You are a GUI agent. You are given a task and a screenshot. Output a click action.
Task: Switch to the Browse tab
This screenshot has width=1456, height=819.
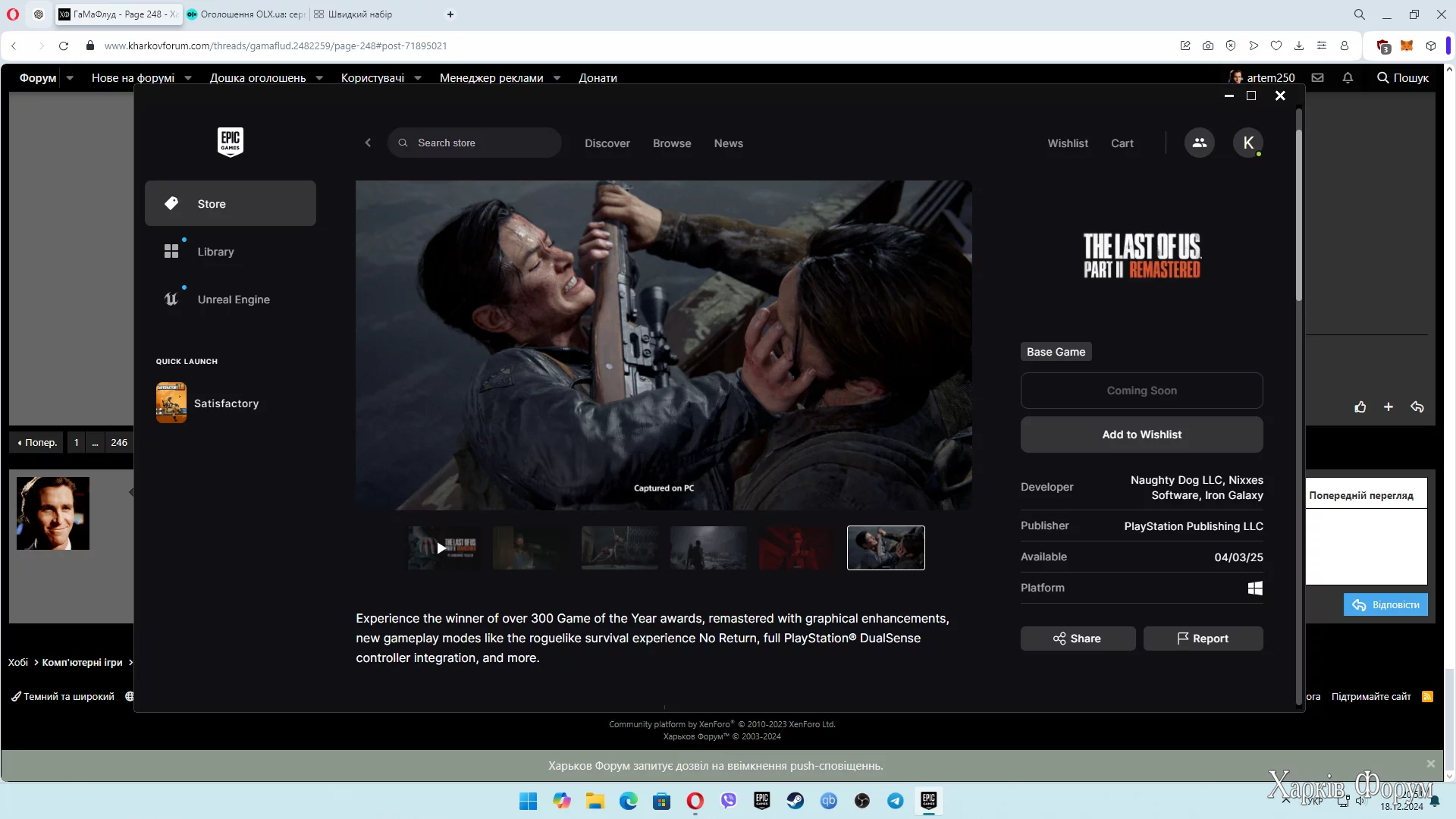[x=671, y=143]
